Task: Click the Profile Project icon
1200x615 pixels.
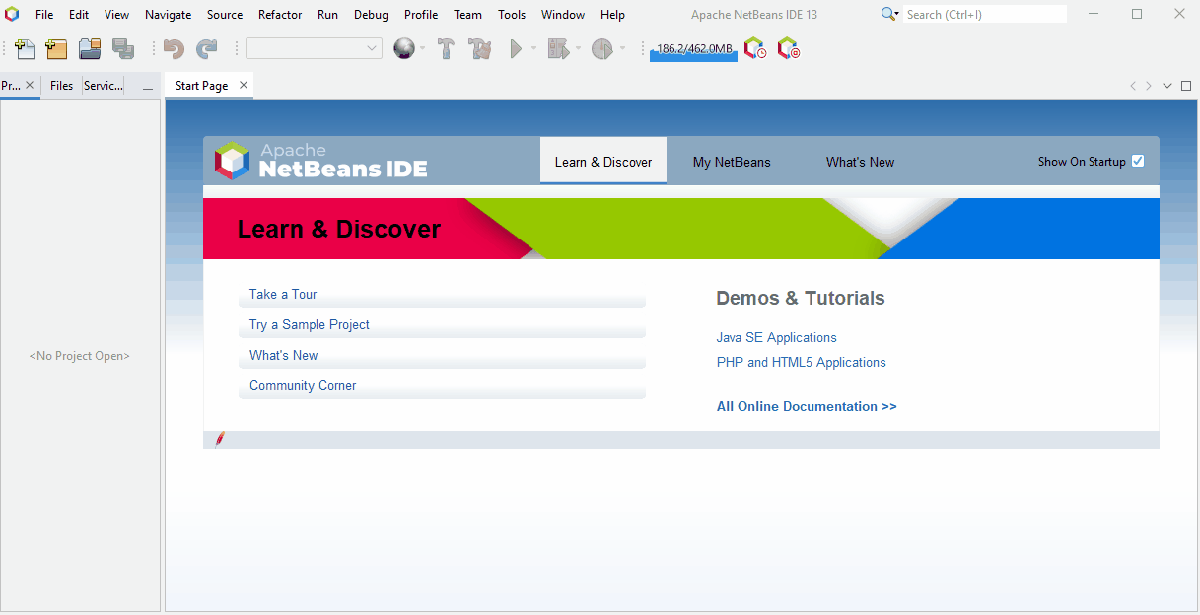Action: (x=602, y=49)
